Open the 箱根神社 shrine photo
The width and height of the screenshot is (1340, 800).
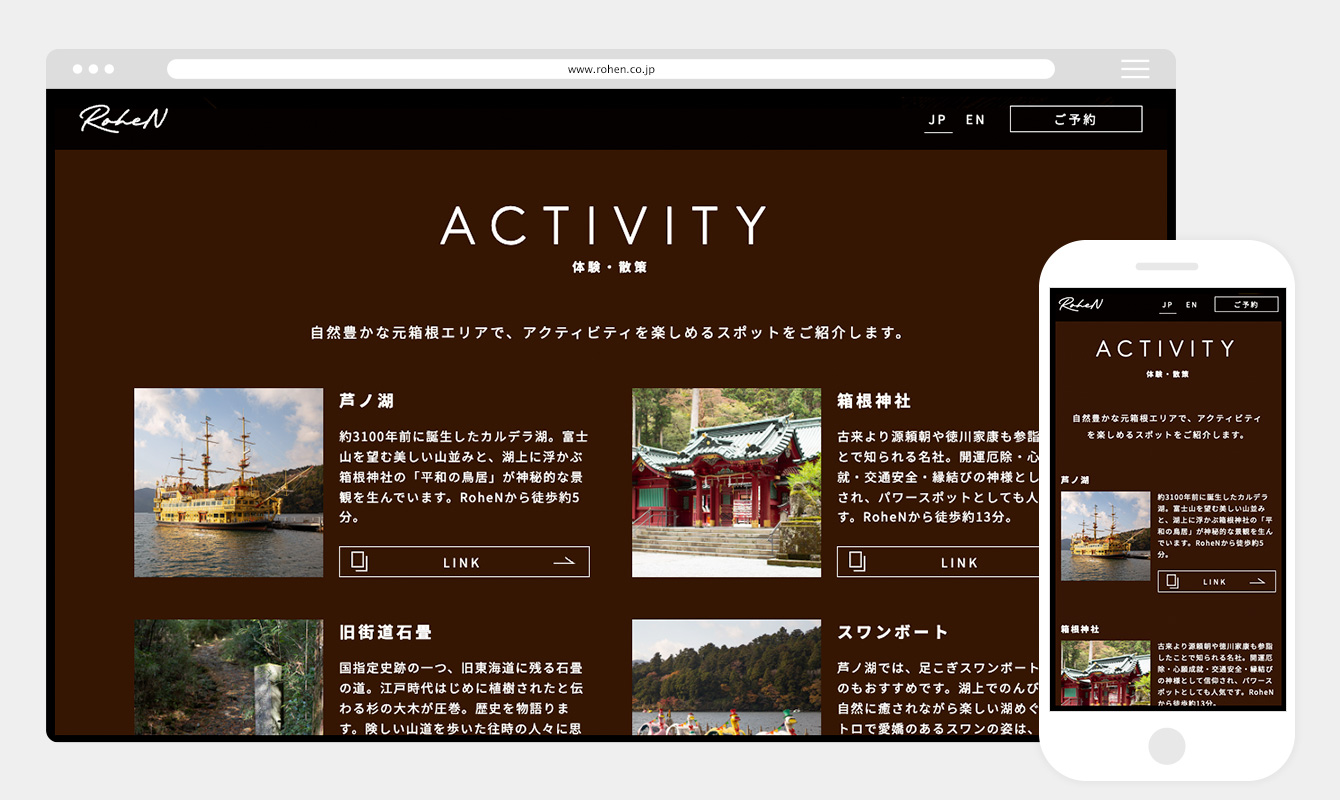726,482
